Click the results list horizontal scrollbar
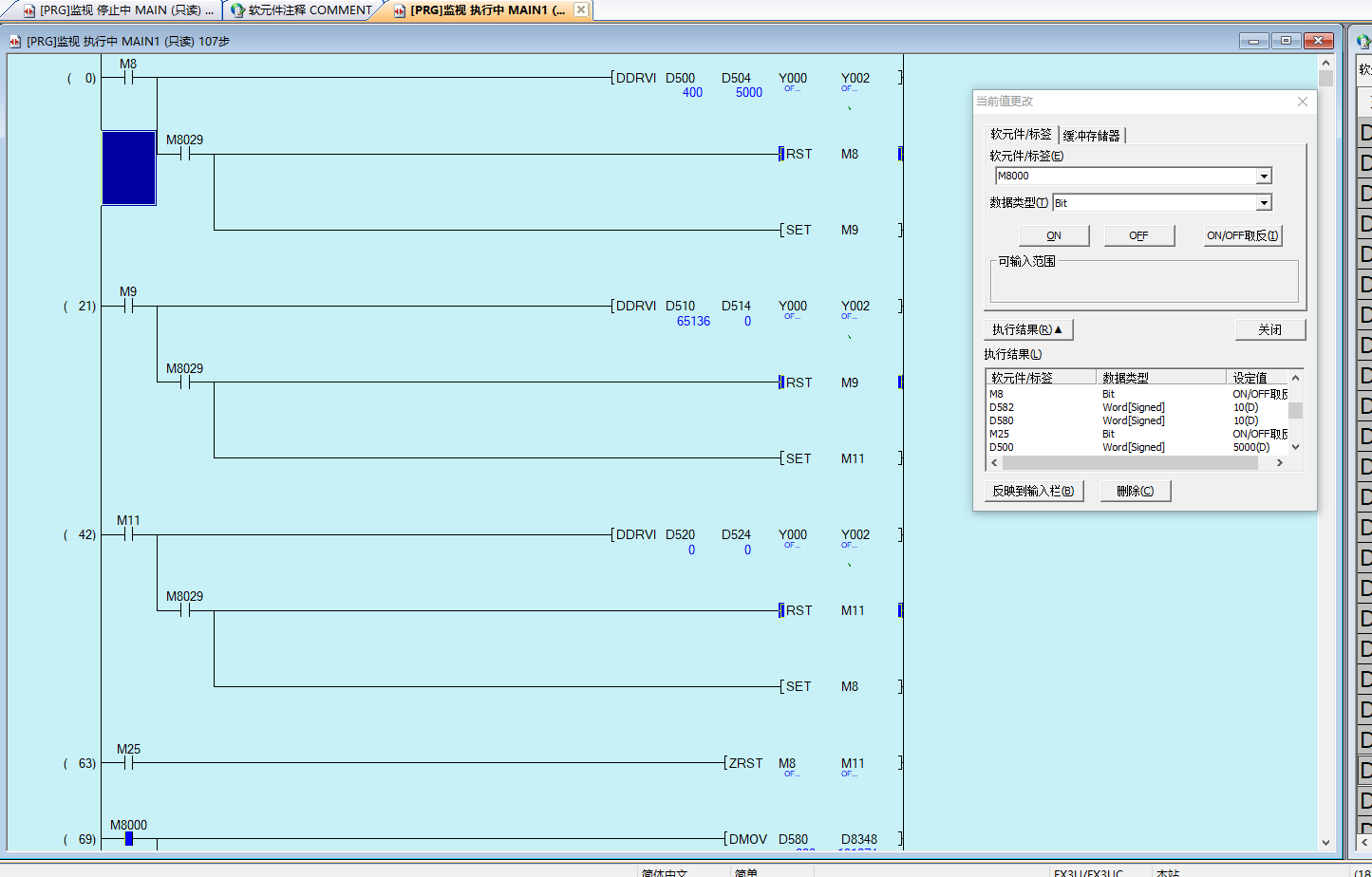Image resolution: width=1372 pixels, height=877 pixels. click(x=1130, y=463)
